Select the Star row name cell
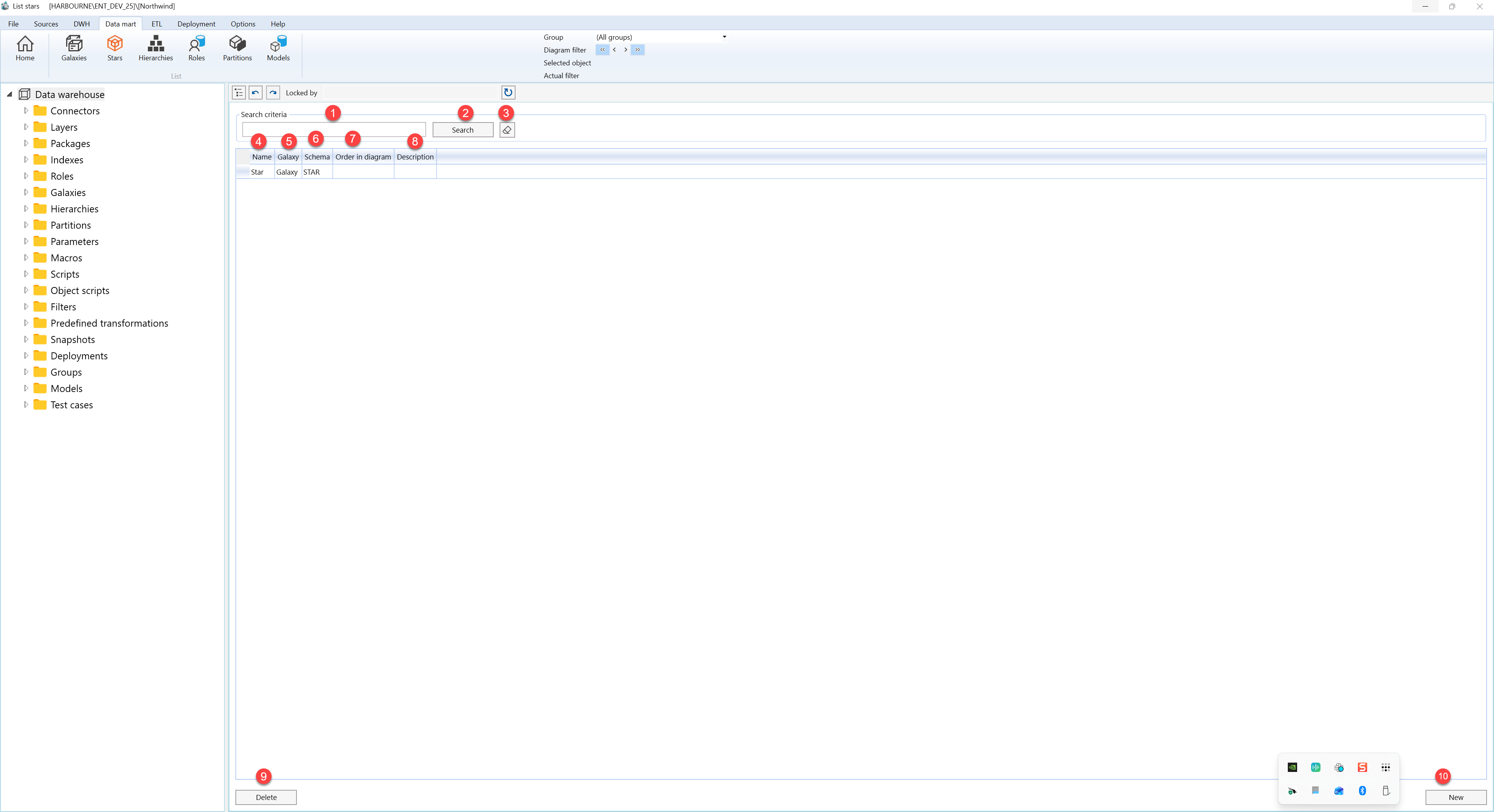This screenshot has height=812, width=1494. 261,172
